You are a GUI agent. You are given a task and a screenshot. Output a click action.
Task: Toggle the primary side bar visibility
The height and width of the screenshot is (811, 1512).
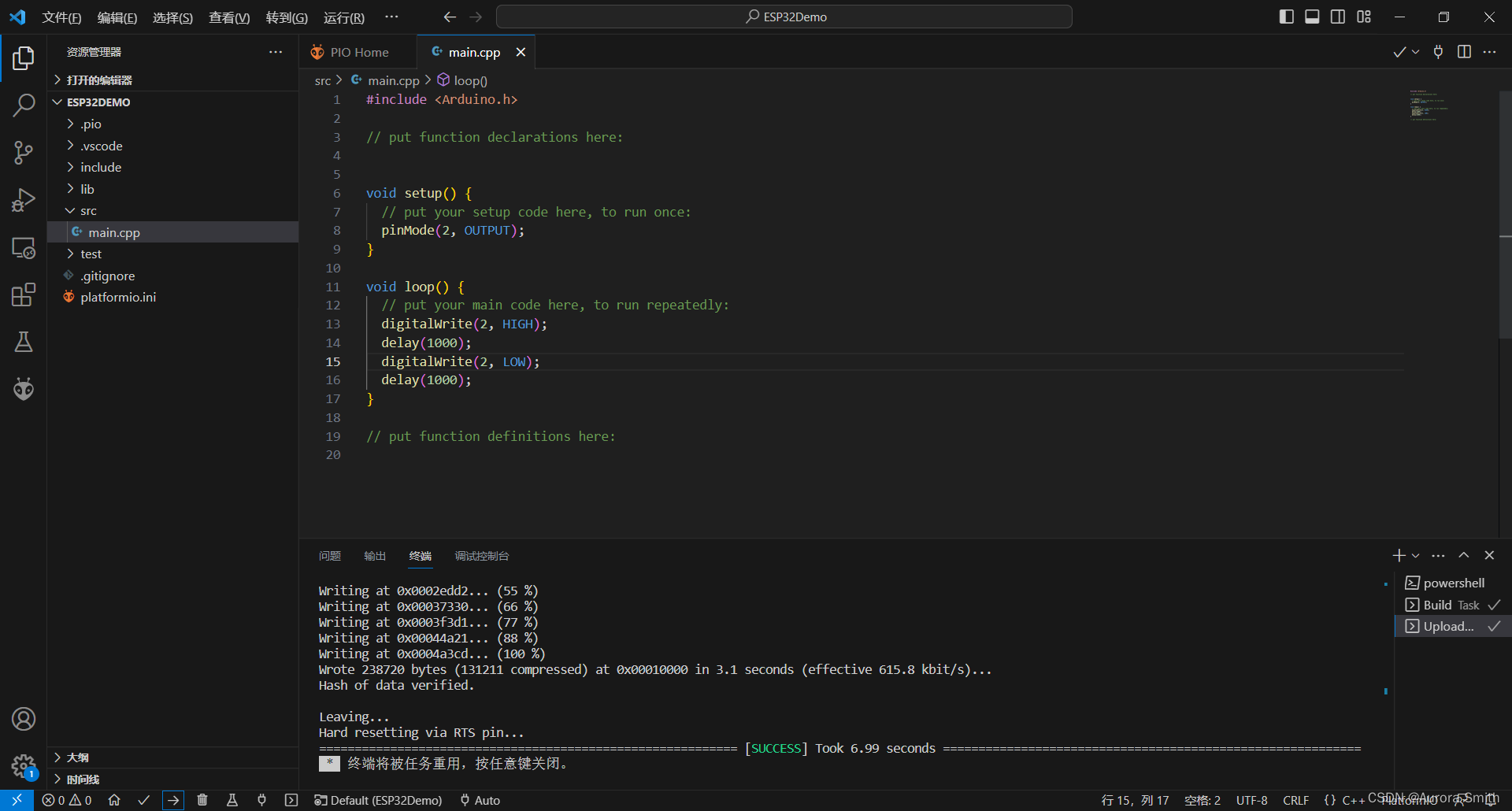[x=1287, y=17]
